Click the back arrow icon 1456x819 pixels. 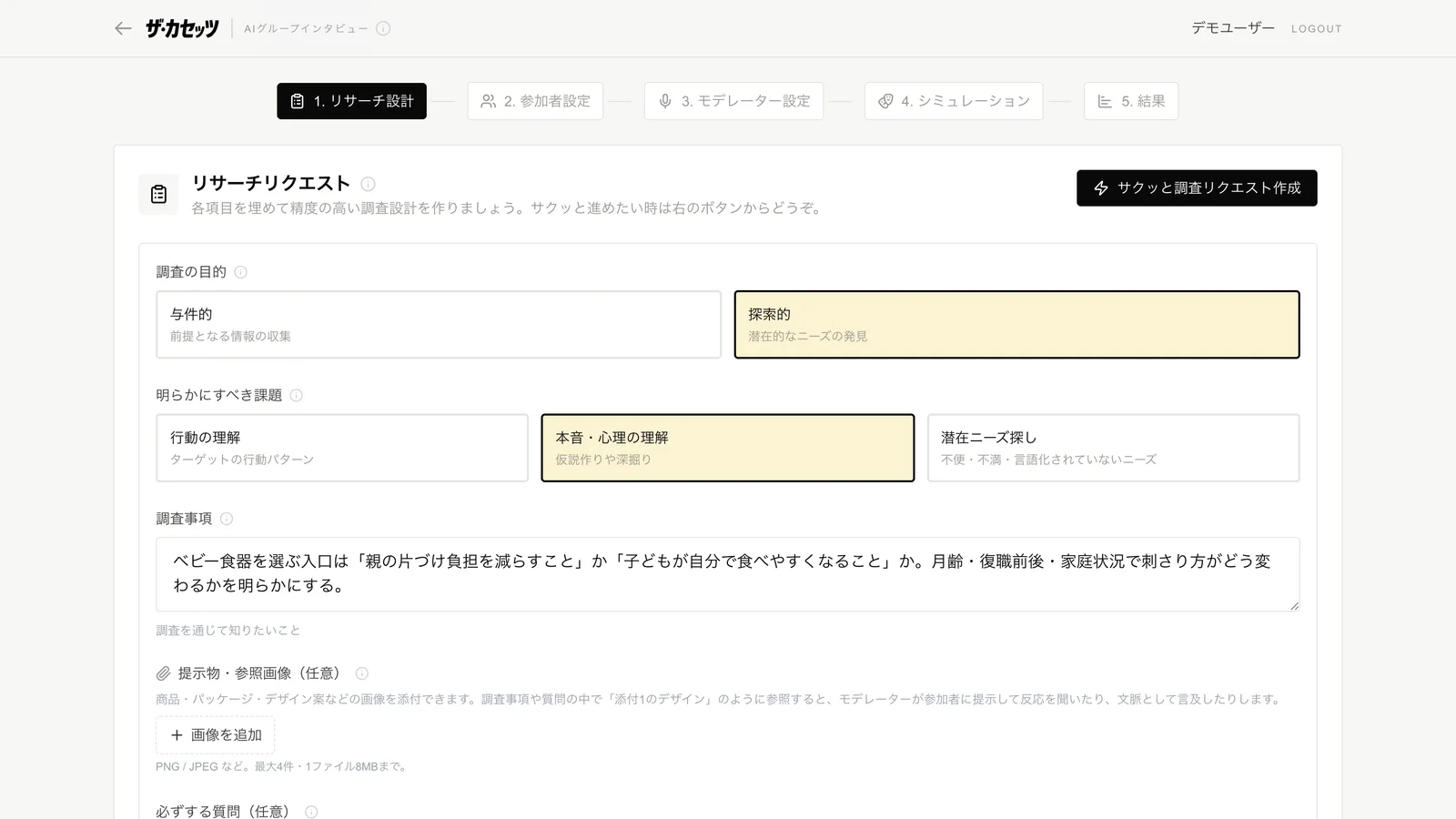point(123,28)
